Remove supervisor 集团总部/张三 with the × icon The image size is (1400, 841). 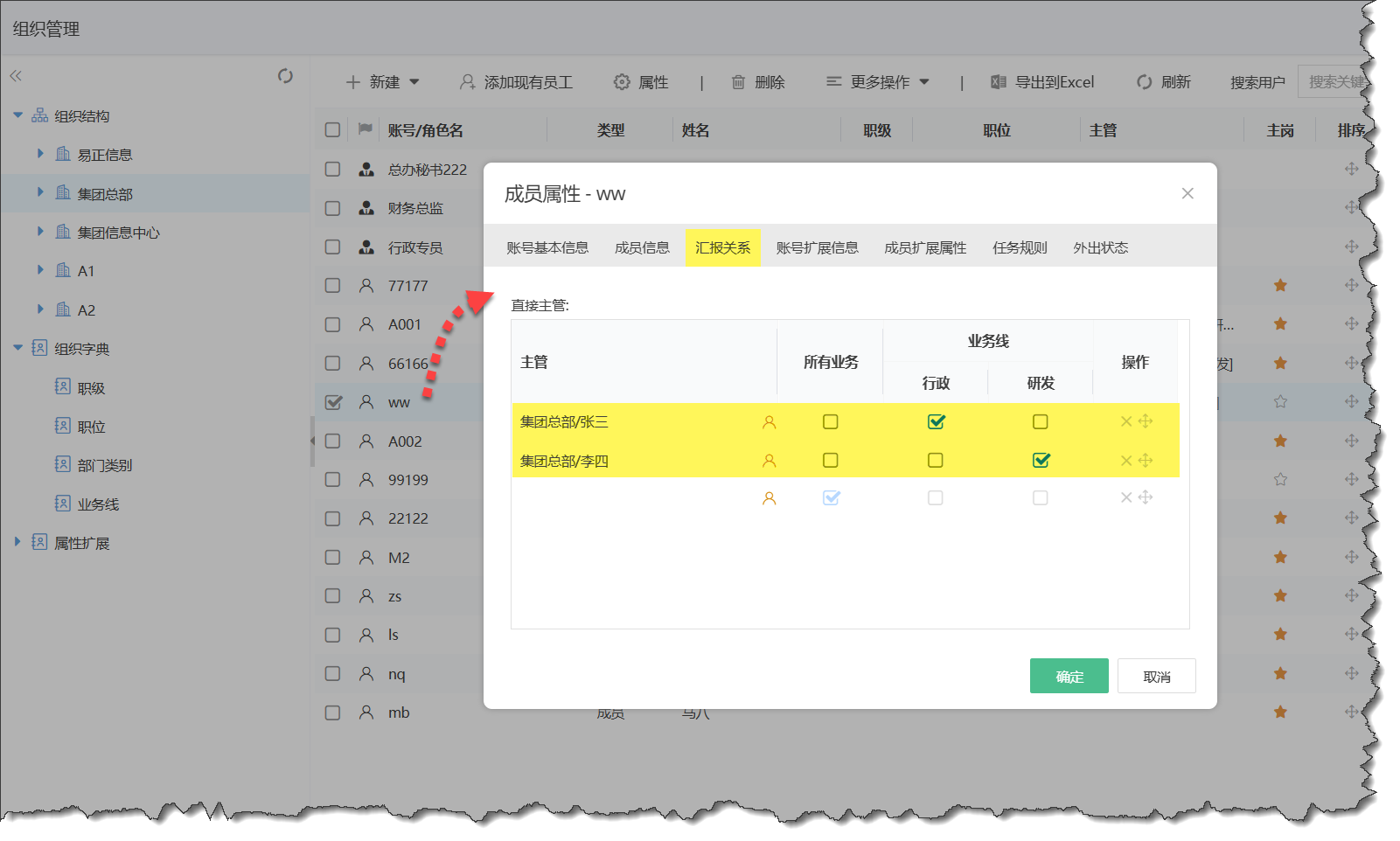pos(1125,421)
